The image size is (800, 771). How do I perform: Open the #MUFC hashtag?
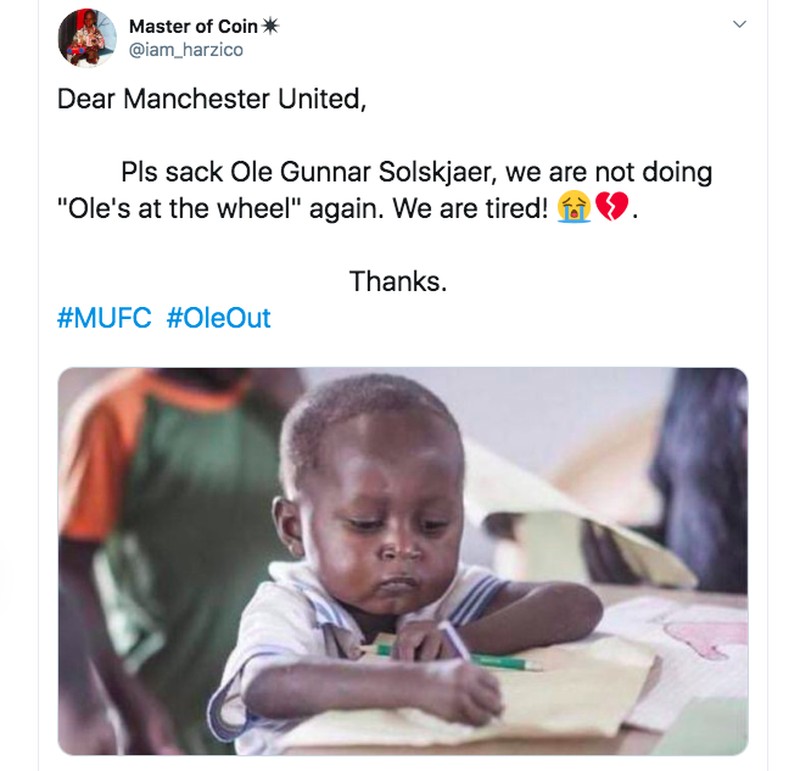105,319
